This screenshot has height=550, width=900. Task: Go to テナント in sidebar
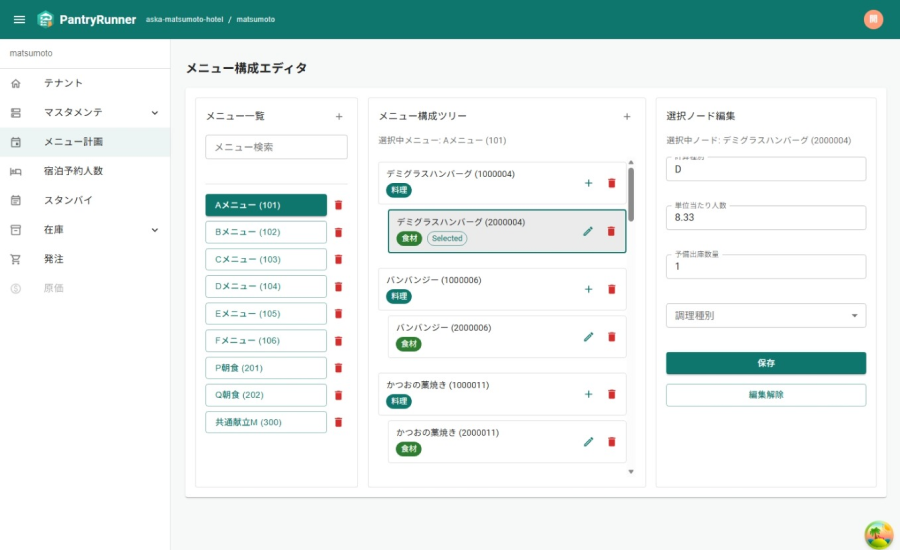(x=85, y=83)
